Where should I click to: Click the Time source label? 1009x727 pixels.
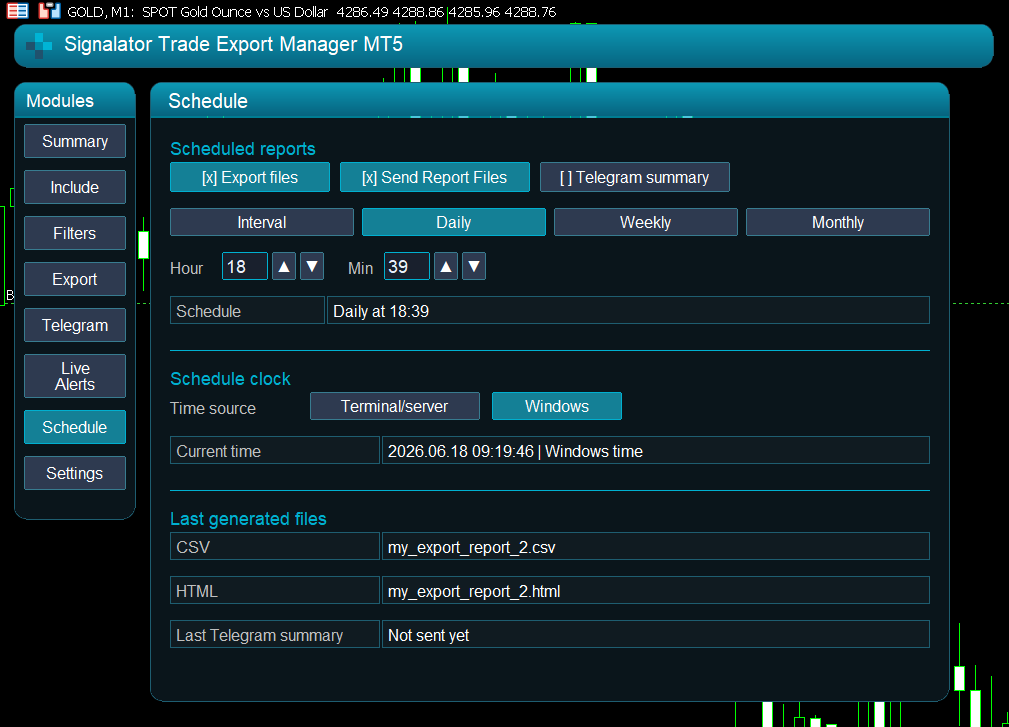coord(213,408)
